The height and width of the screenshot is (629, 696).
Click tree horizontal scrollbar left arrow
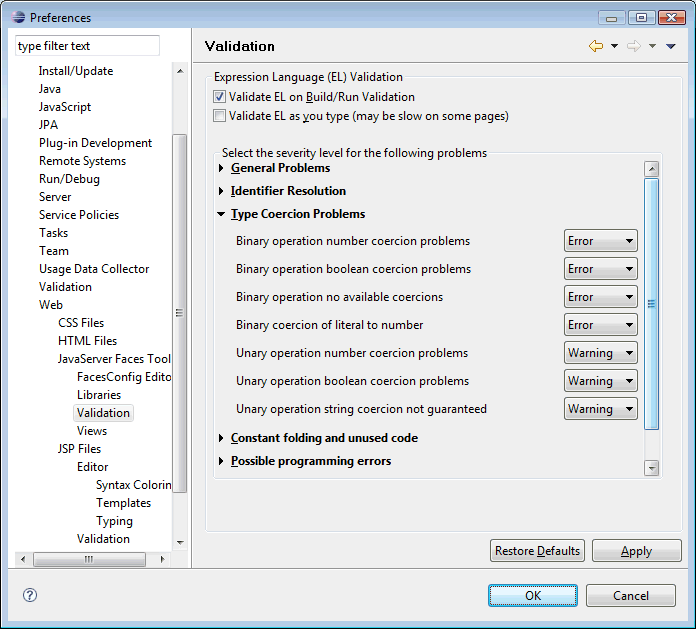pyautogui.click(x=23, y=559)
